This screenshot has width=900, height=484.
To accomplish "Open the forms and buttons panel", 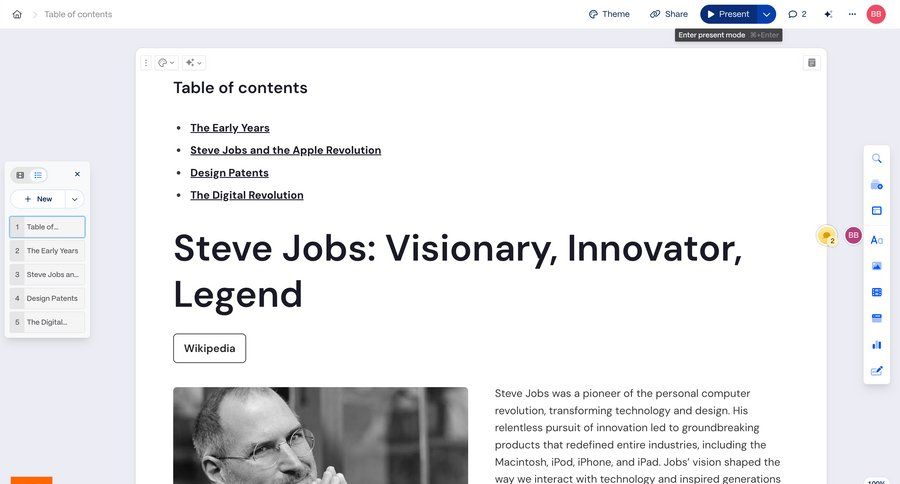I will point(877,318).
